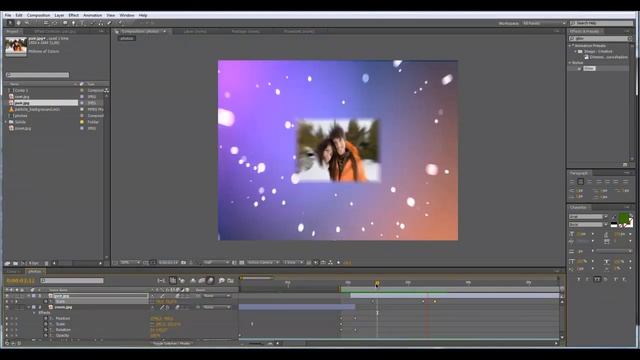Switch to the Effect Controls tab

tap(55, 31)
